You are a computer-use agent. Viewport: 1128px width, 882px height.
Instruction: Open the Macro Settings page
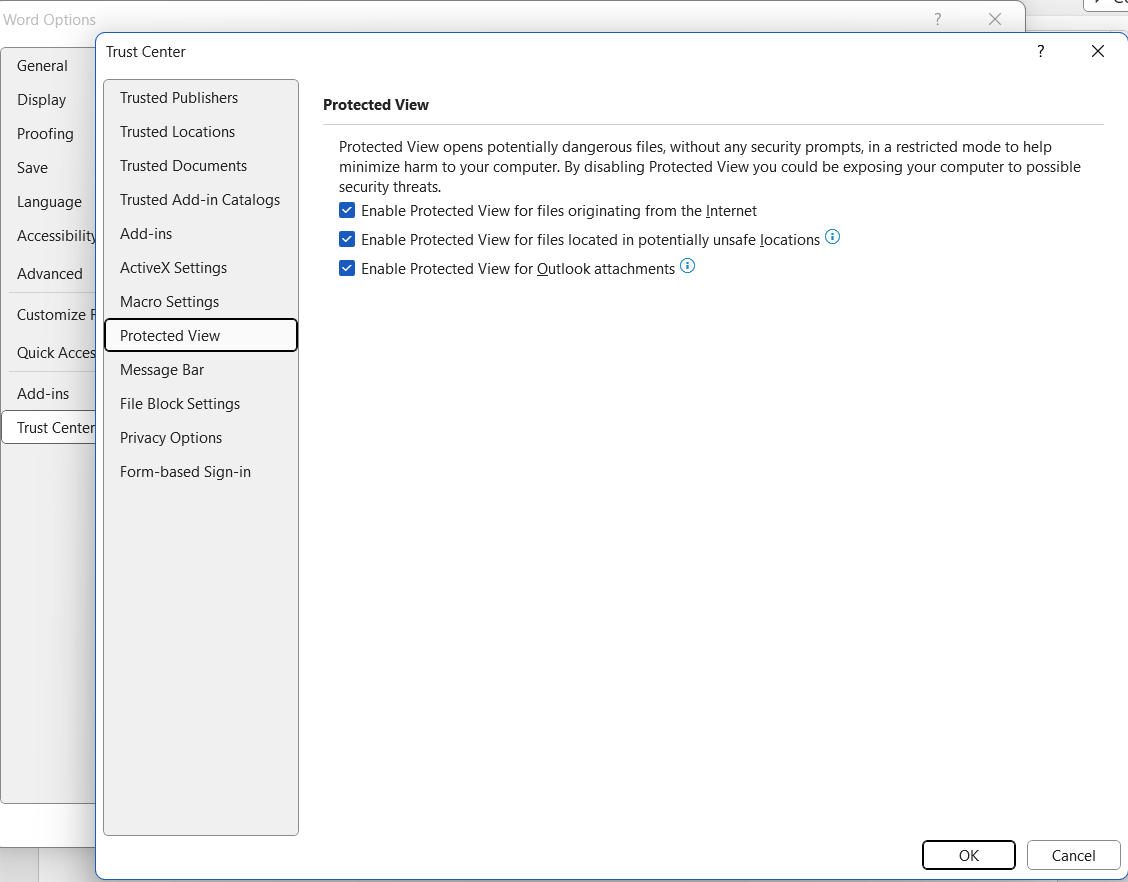tap(169, 301)
